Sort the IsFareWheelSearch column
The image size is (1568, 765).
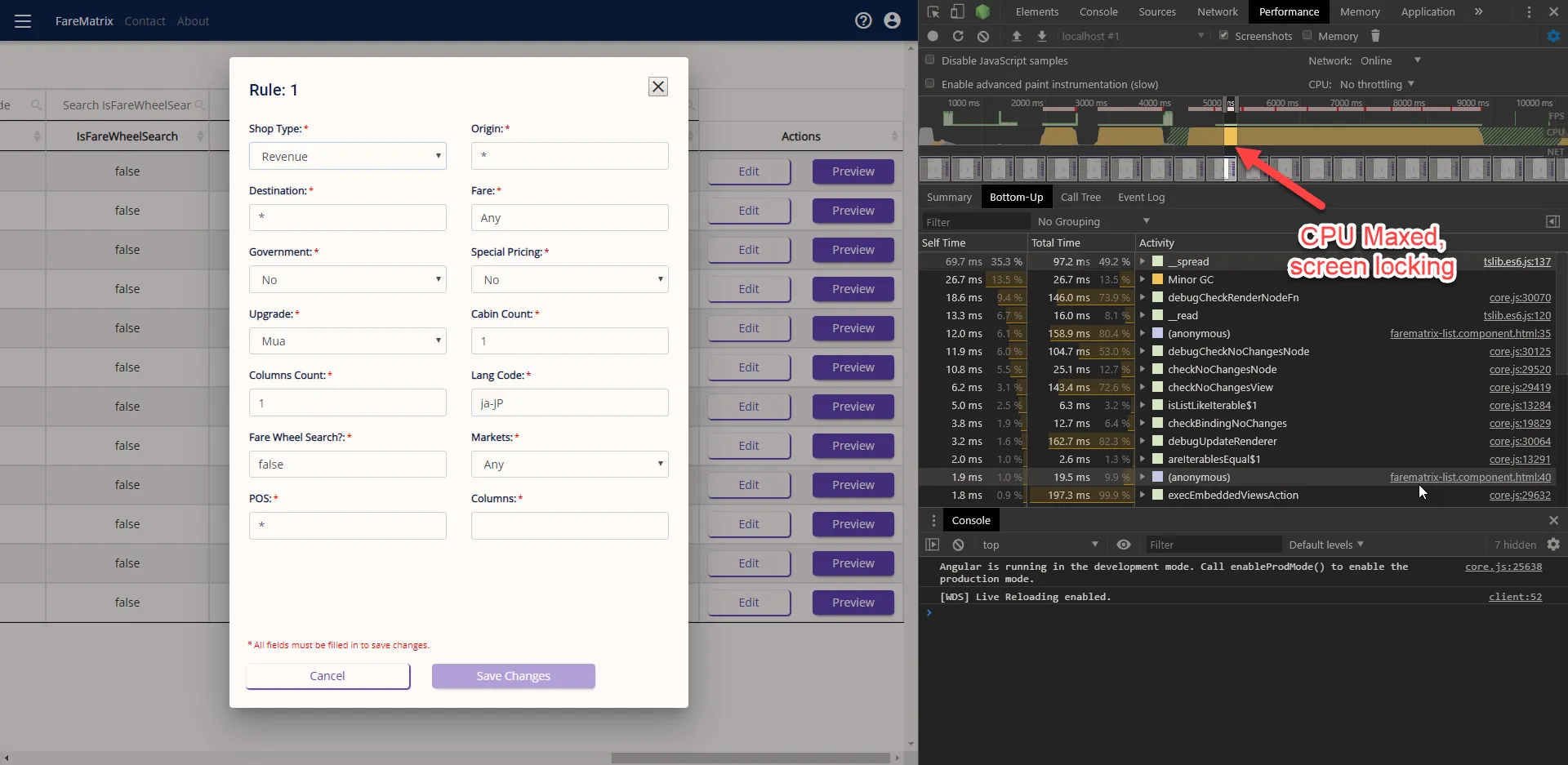[x=201, y=136]
